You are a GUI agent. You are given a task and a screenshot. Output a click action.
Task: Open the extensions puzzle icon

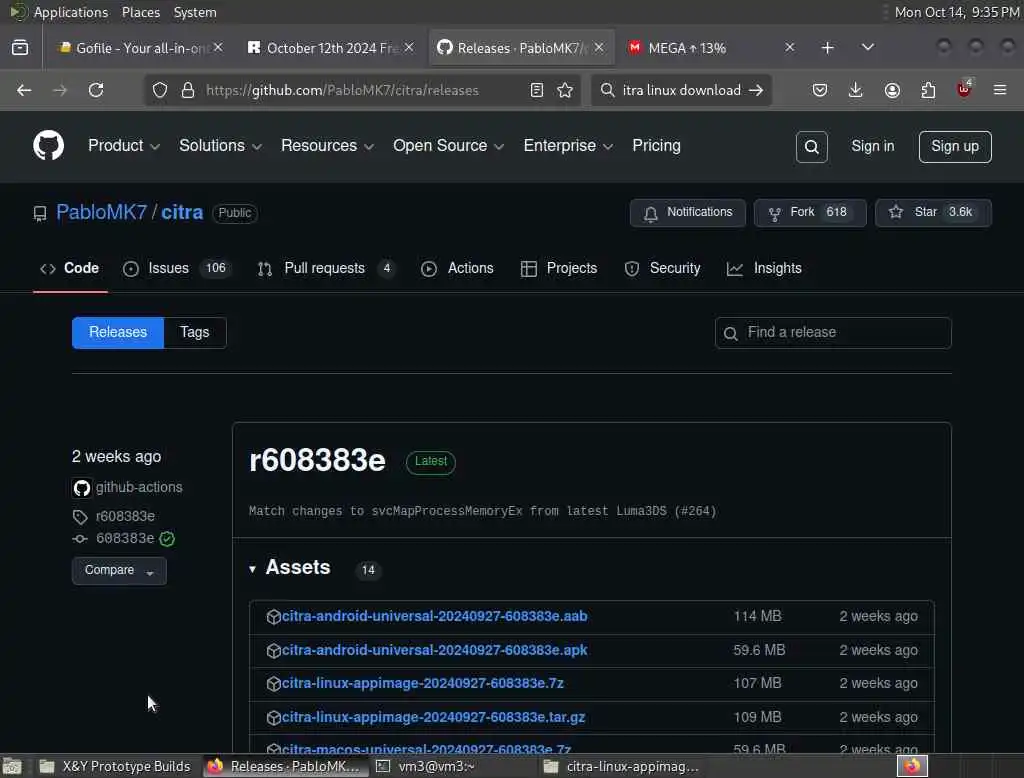click(x=928, y=90)
